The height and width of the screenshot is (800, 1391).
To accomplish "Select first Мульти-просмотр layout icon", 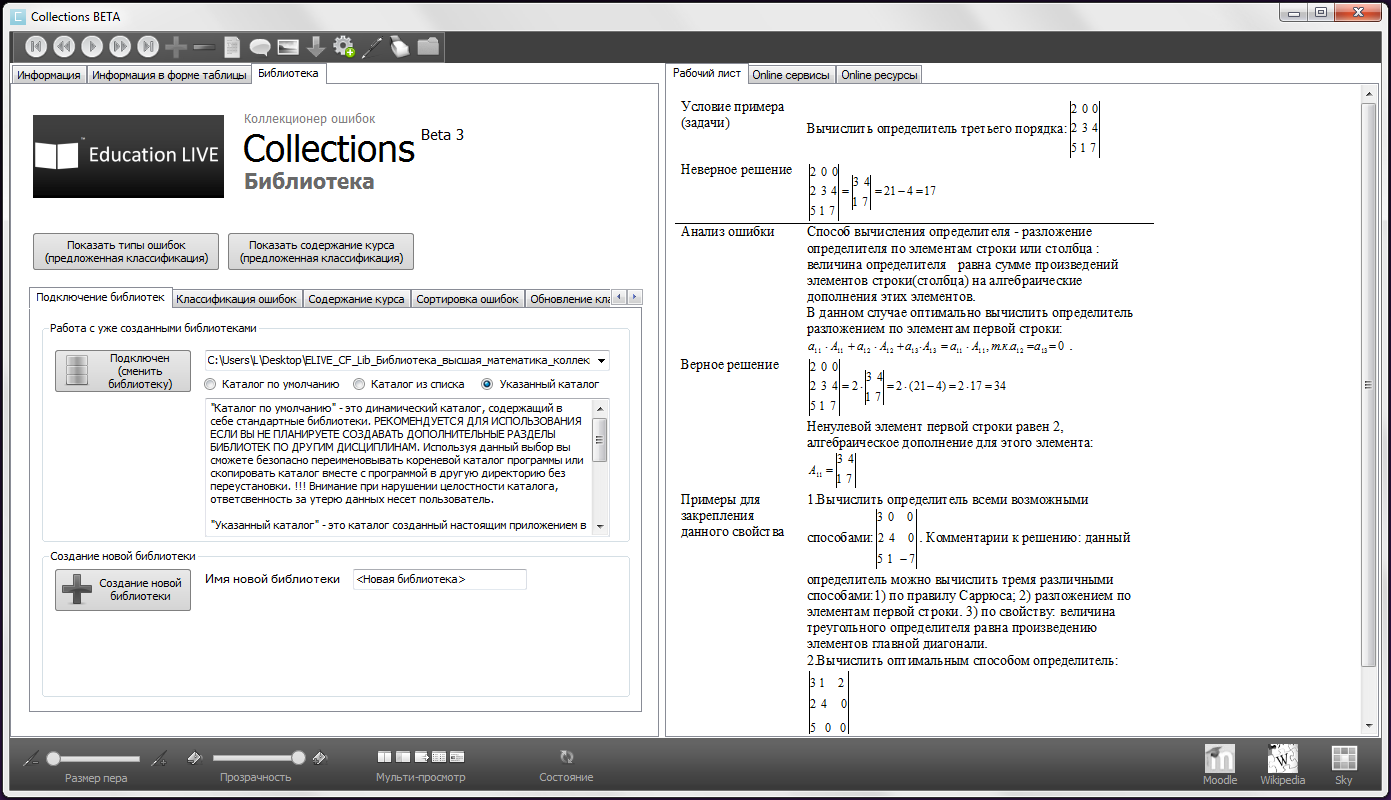I will pyautogui.click(x=385, y=757).
